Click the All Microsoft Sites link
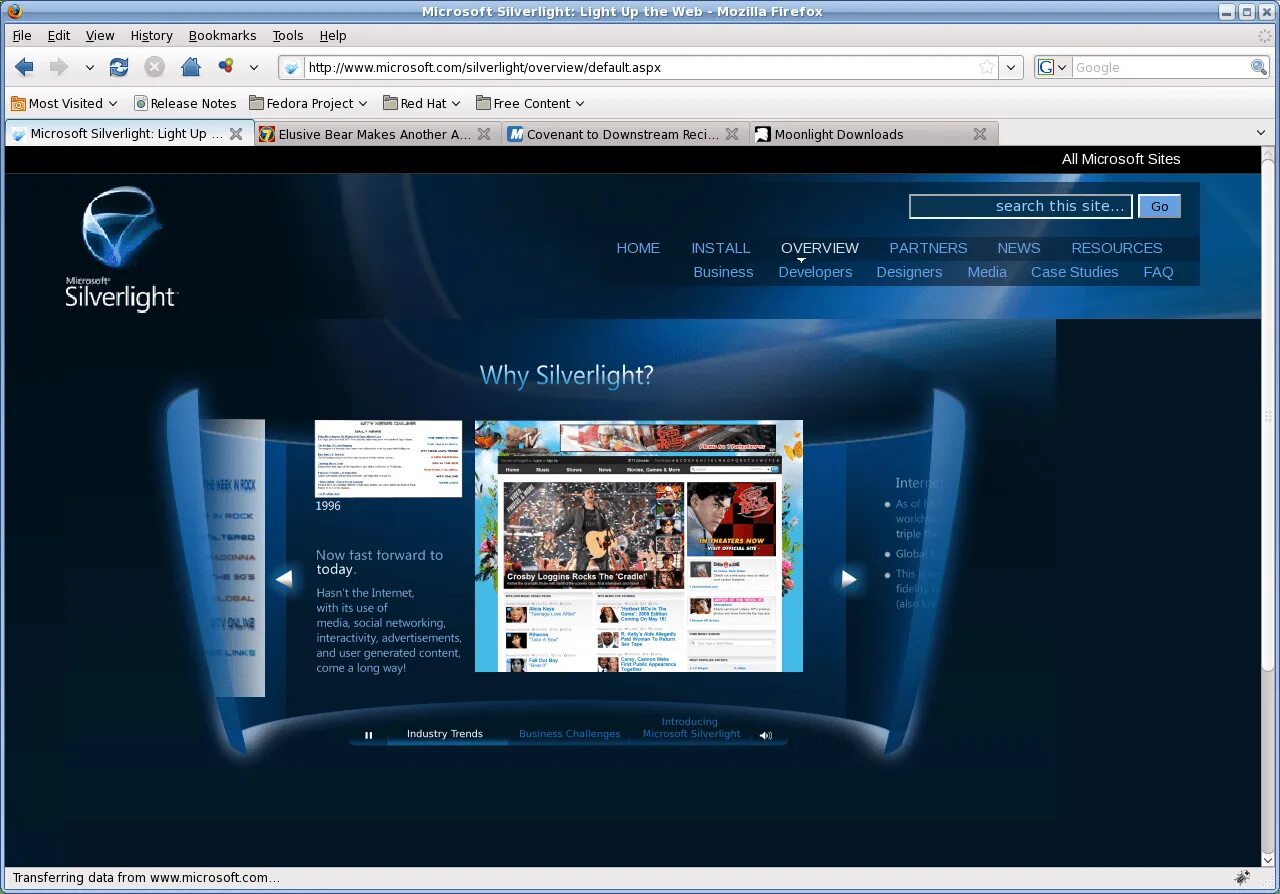 point(1121,159)
